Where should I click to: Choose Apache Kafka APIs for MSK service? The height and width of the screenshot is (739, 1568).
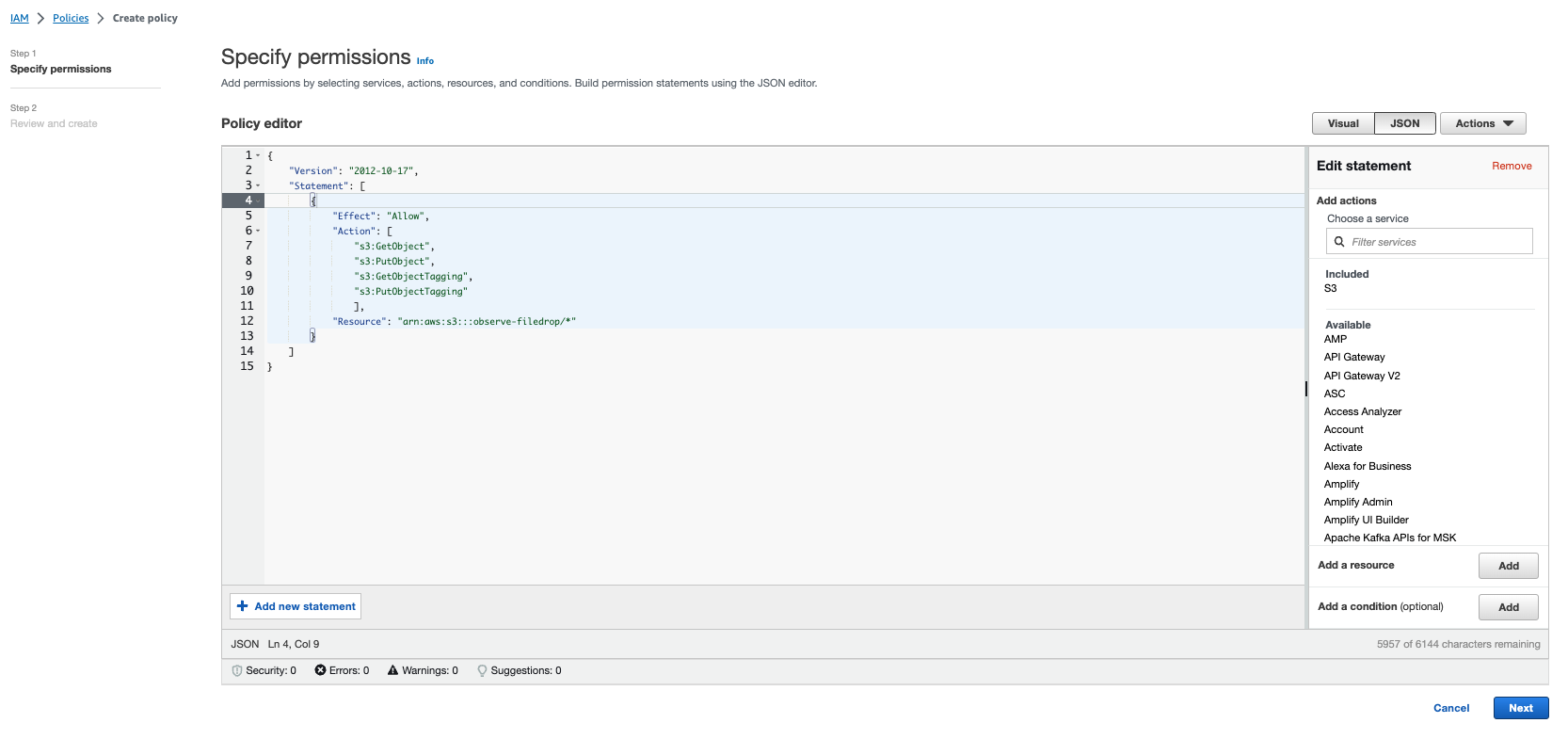click(1390, 538)
